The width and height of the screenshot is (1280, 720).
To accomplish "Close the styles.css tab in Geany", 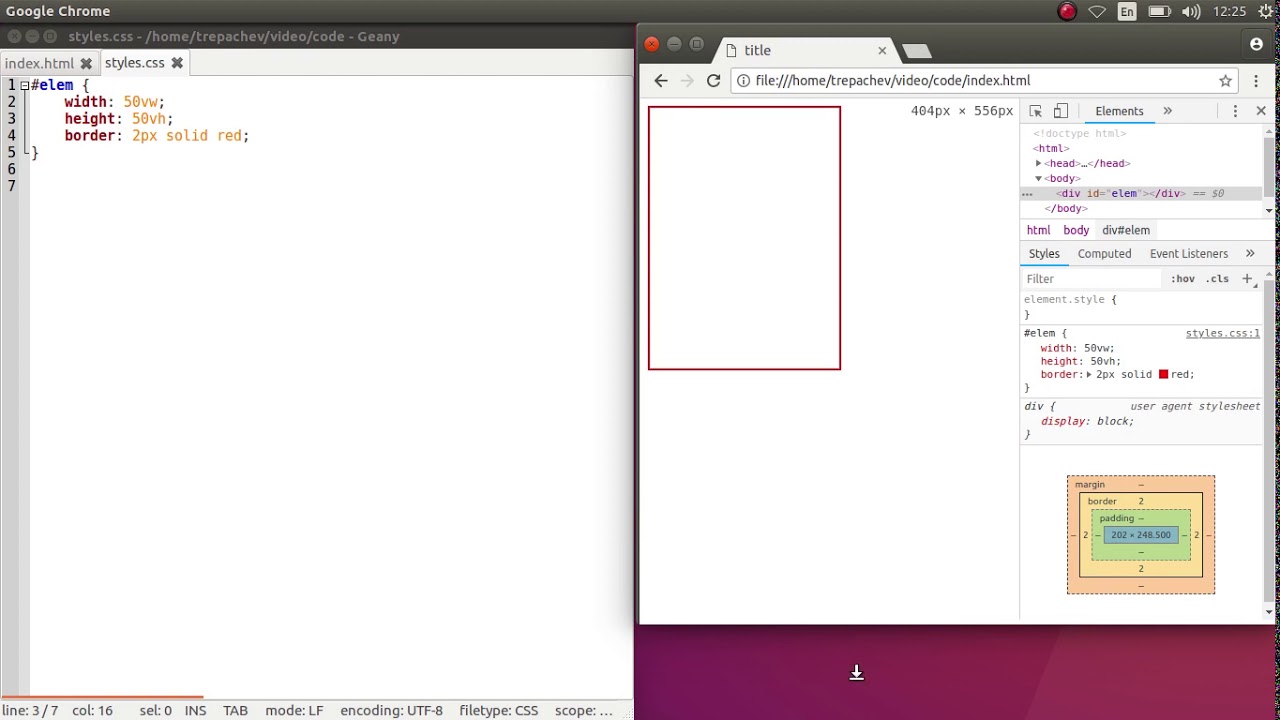I will pyautogui.click(x=177, y=63).
